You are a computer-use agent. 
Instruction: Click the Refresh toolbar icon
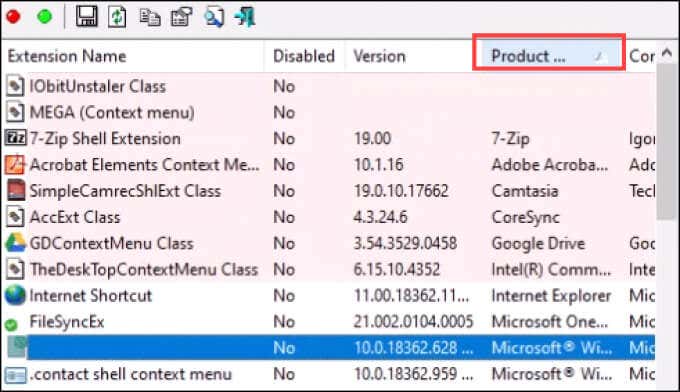pos(117,17)
